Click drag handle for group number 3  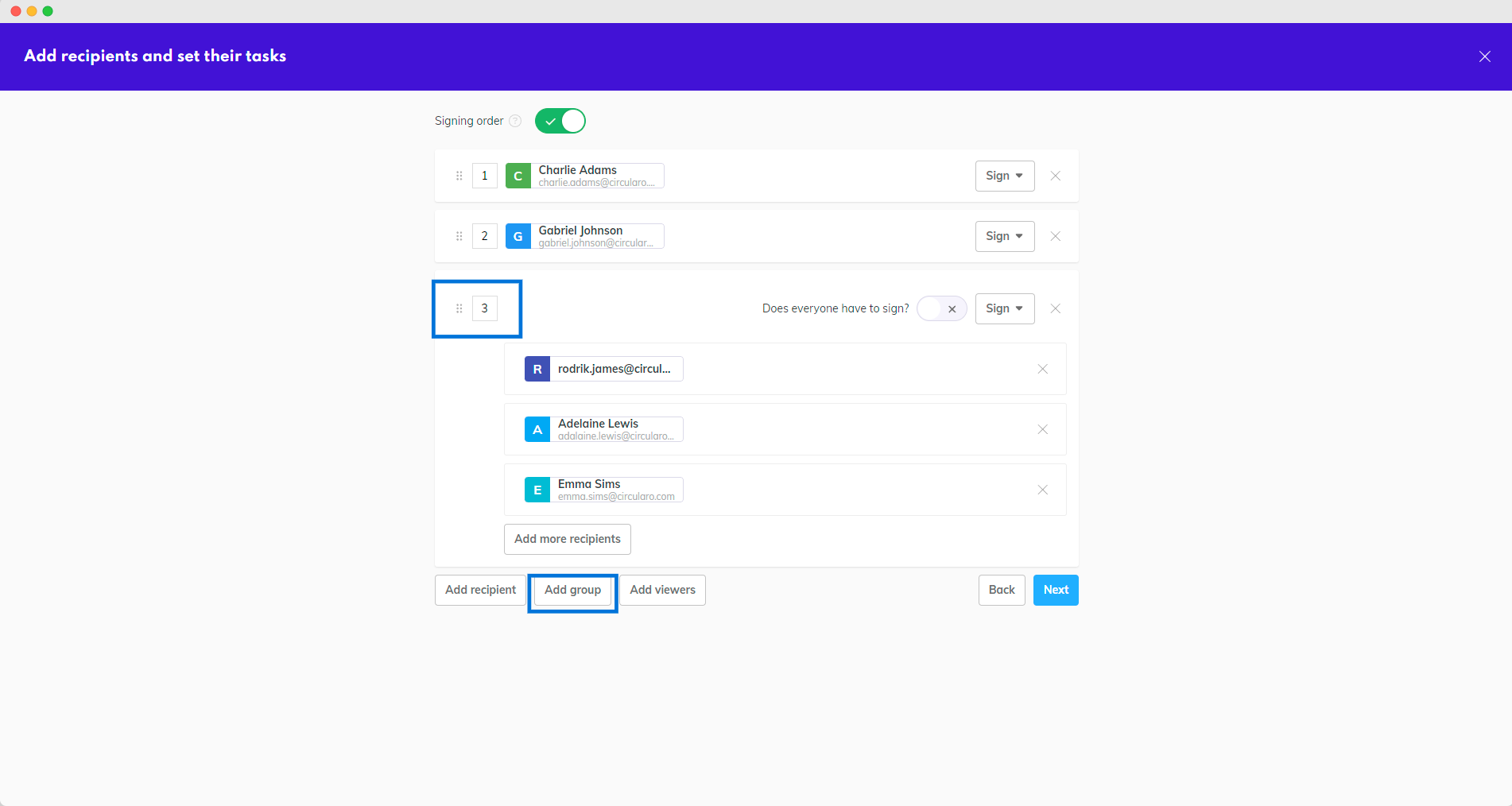point(459,308)
